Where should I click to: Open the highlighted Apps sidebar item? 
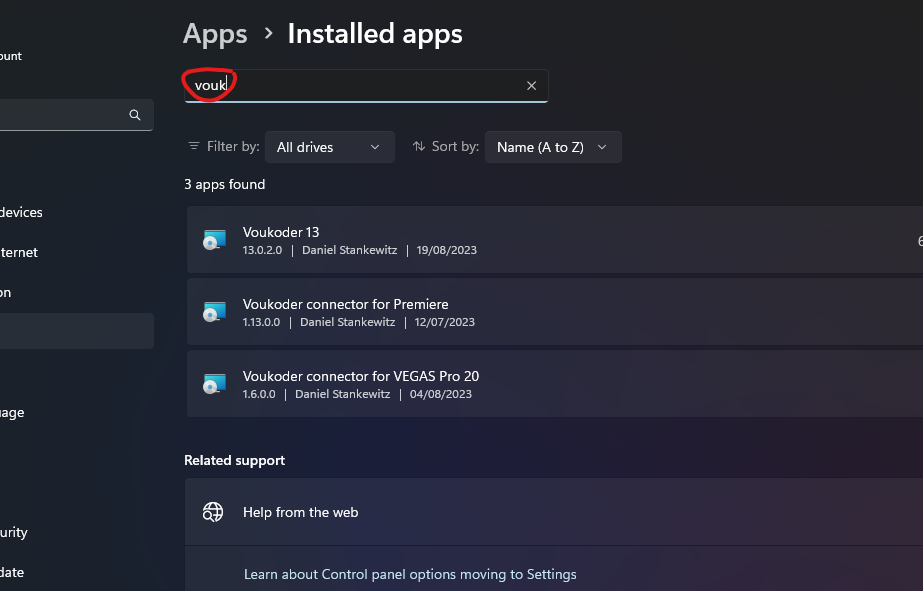tap(75, 331)
